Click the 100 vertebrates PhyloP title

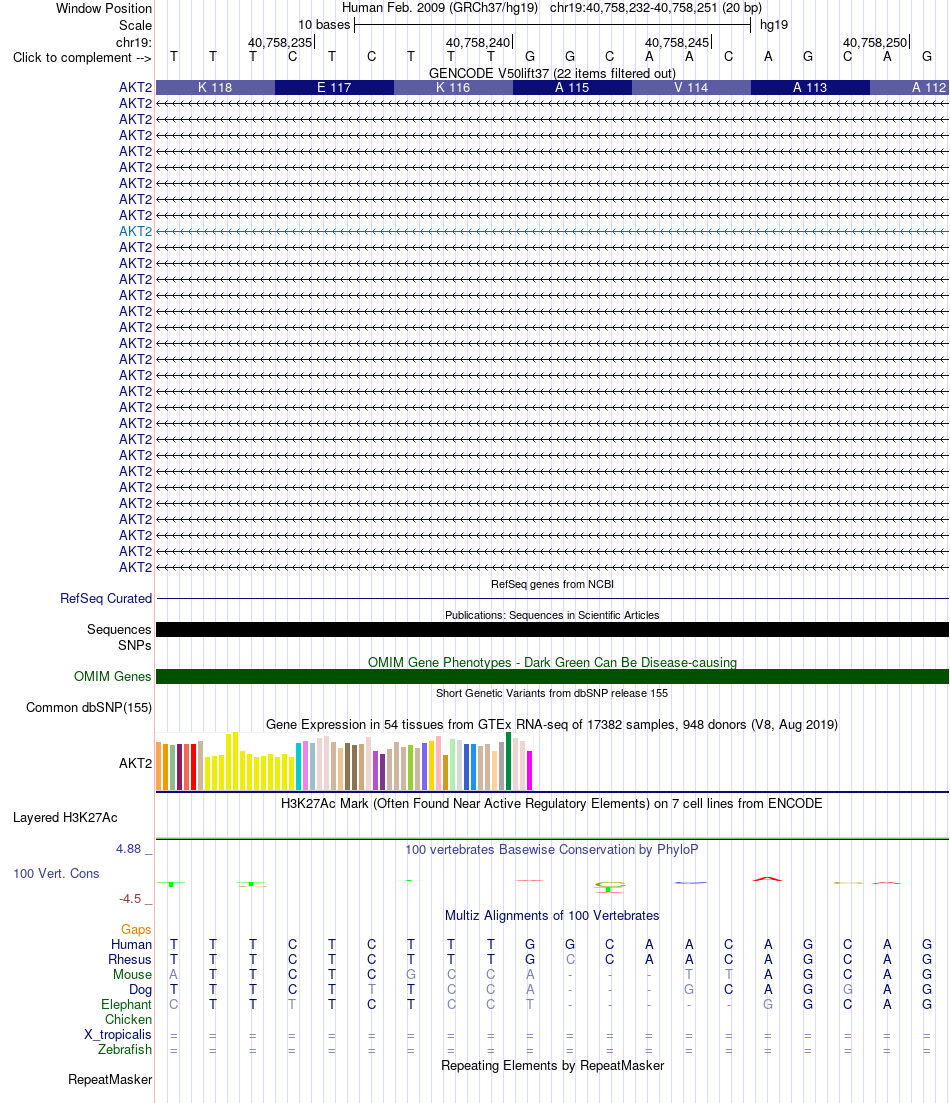[x=552, y=850]
